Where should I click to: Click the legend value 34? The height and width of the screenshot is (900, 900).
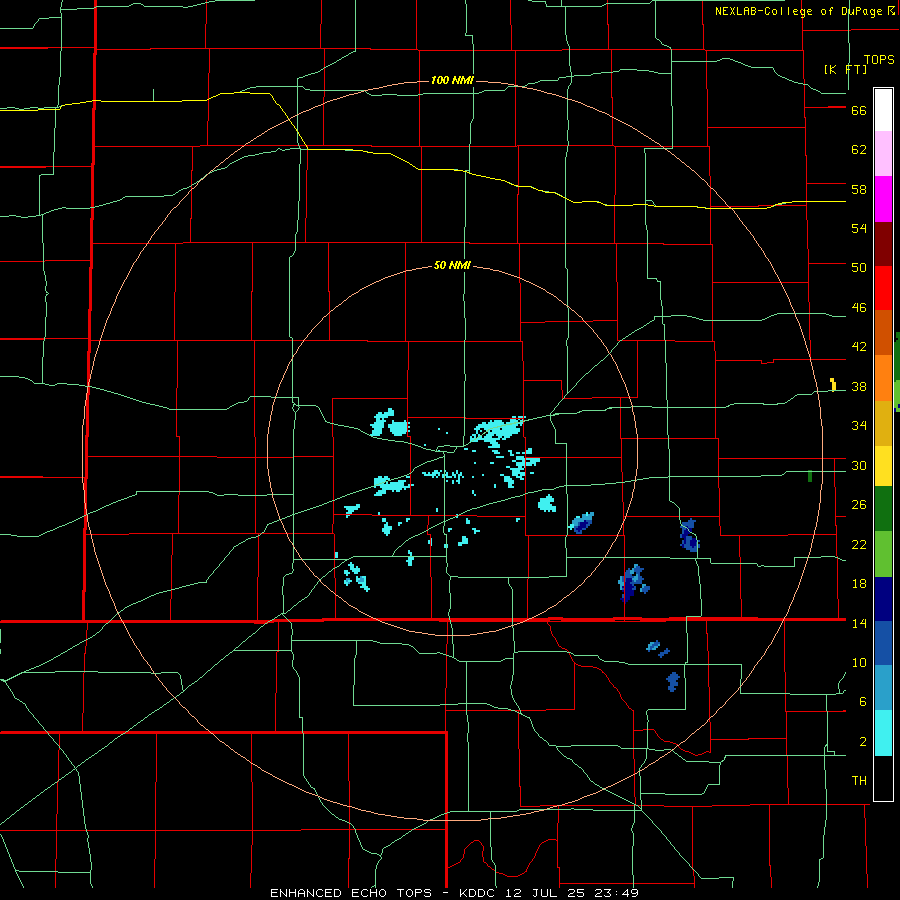coord(859,426)
